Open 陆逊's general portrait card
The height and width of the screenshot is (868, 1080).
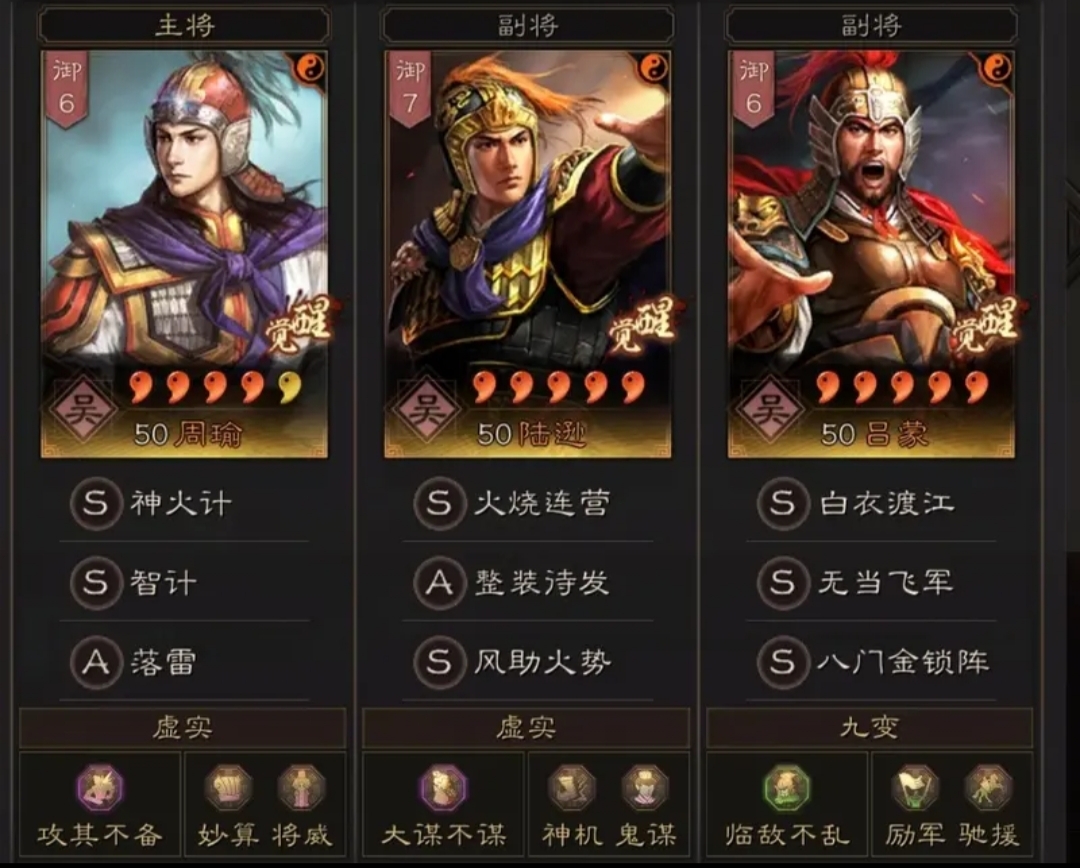[528, 254]
